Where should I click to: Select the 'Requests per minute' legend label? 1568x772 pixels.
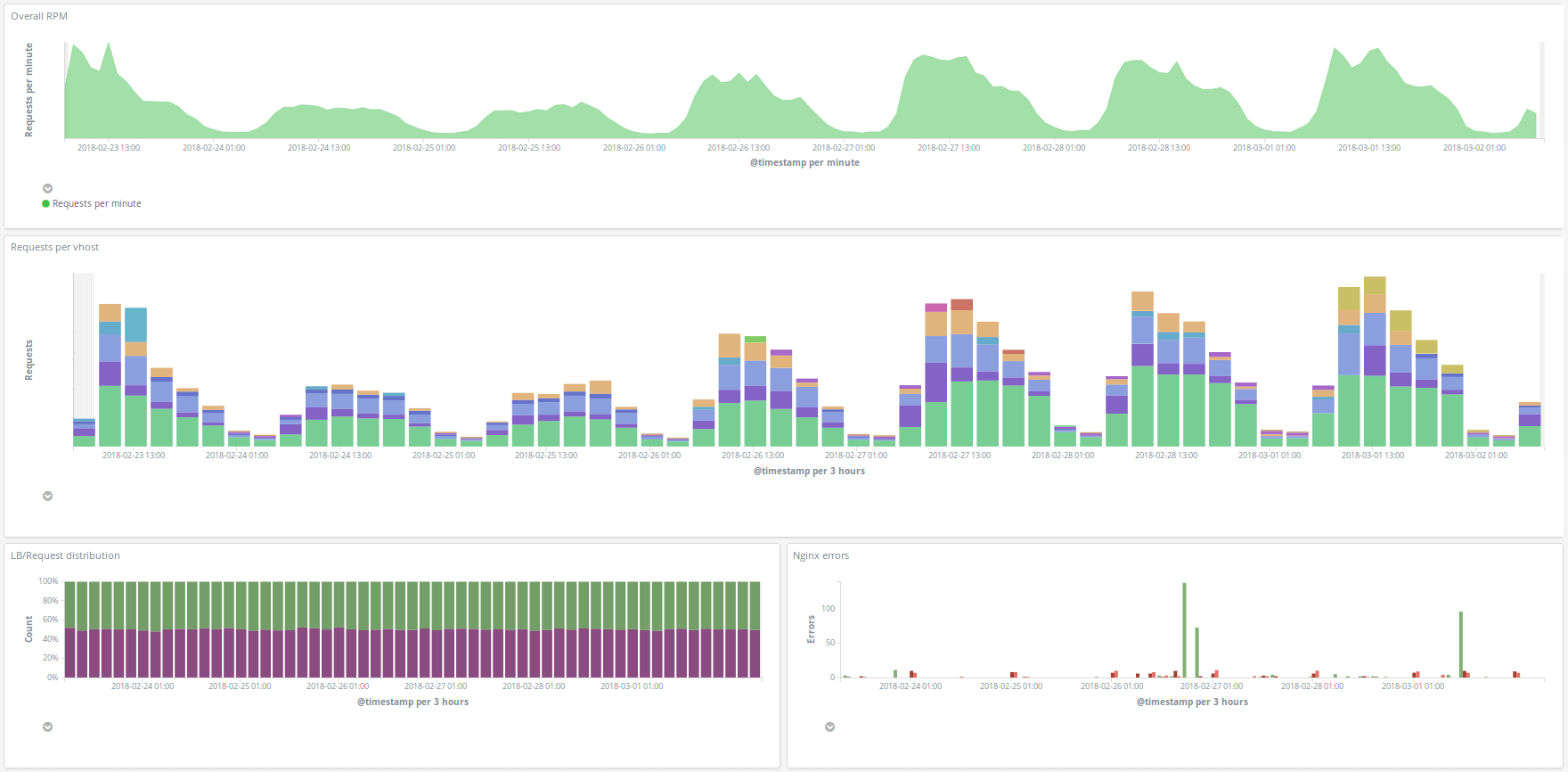tap(97, 203)
